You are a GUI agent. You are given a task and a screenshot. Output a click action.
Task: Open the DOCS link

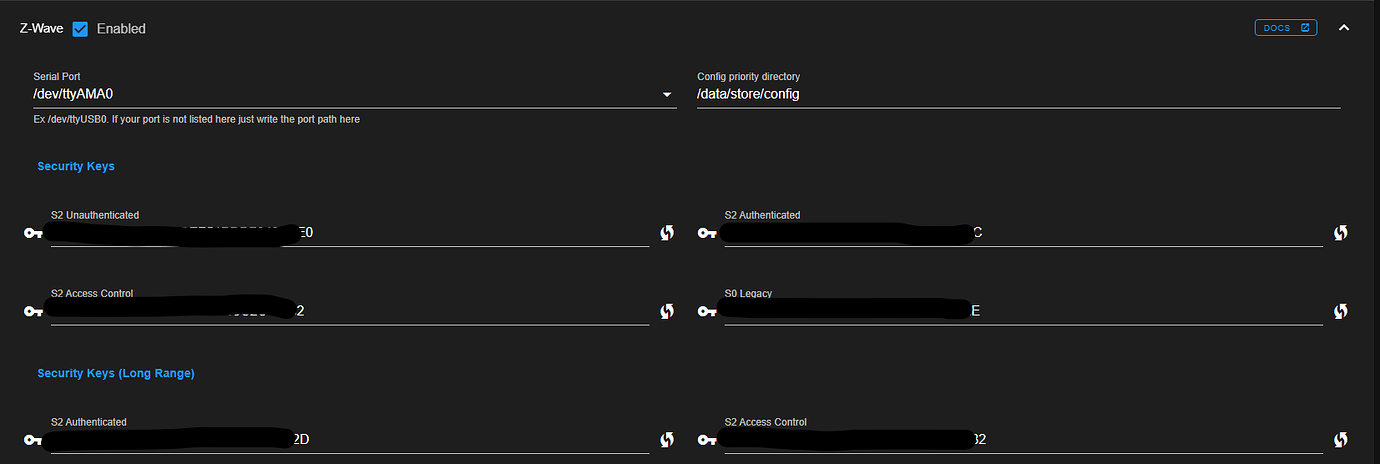1286,28
